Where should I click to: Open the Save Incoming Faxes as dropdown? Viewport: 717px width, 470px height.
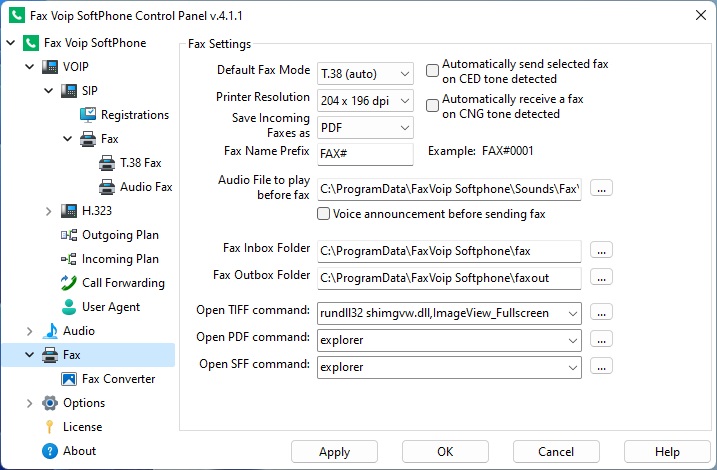pyautogui.click(x=365, y=128)
